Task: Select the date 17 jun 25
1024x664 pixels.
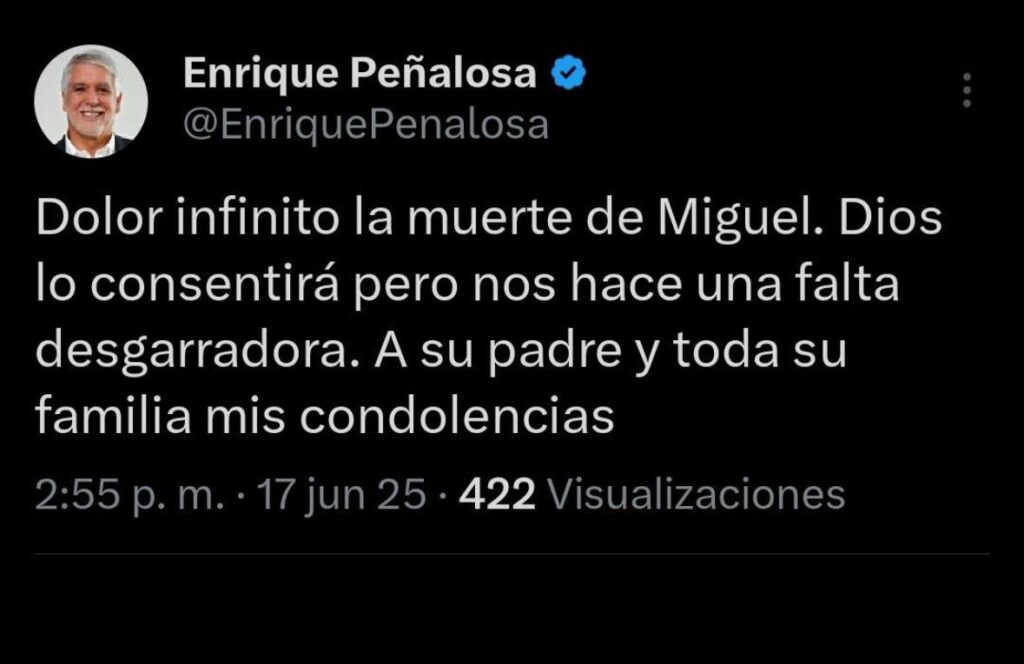Action: [342, 494]
